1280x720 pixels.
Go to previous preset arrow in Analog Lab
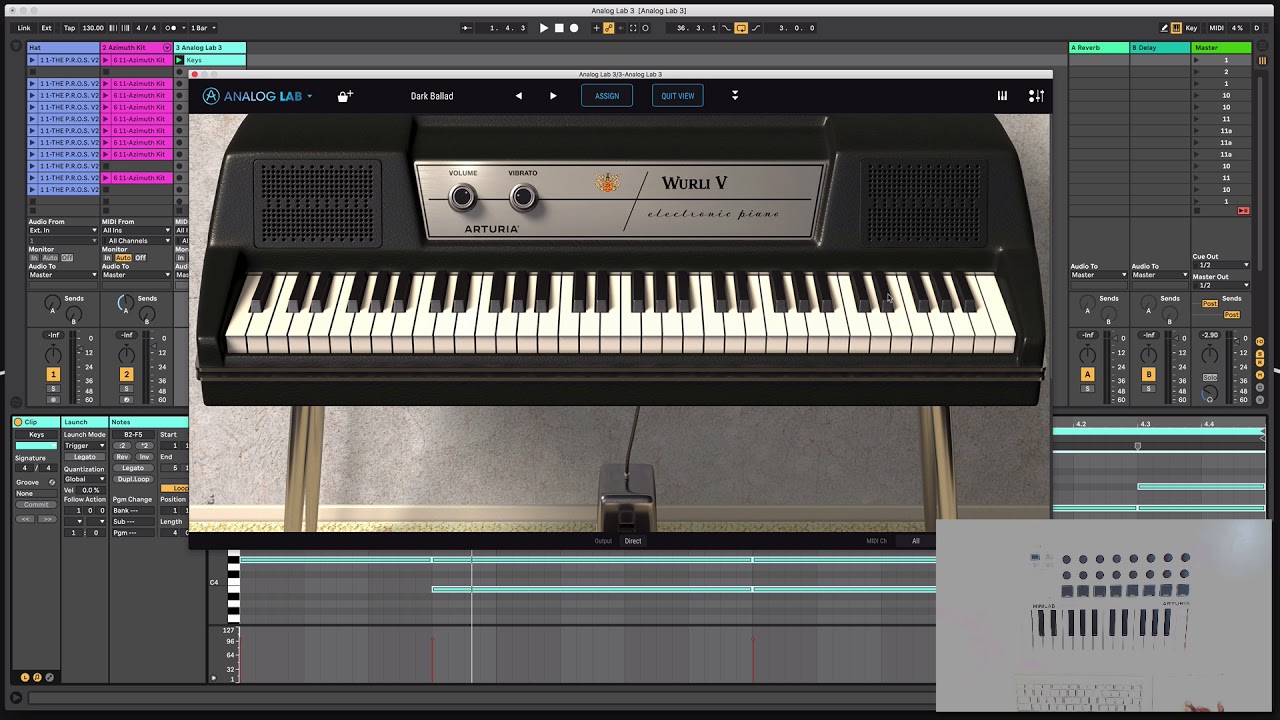tap(518, 96)
